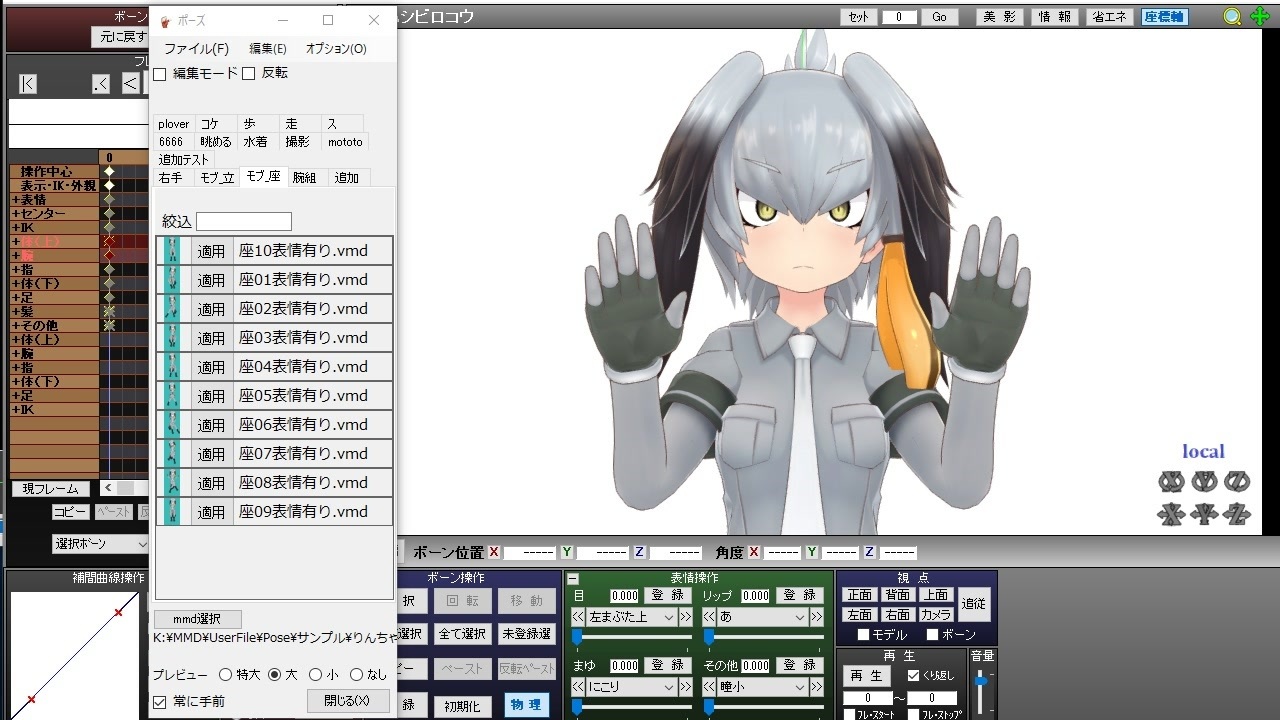Open the 瞳小 other morph dropdown

[x=762, y=687]
